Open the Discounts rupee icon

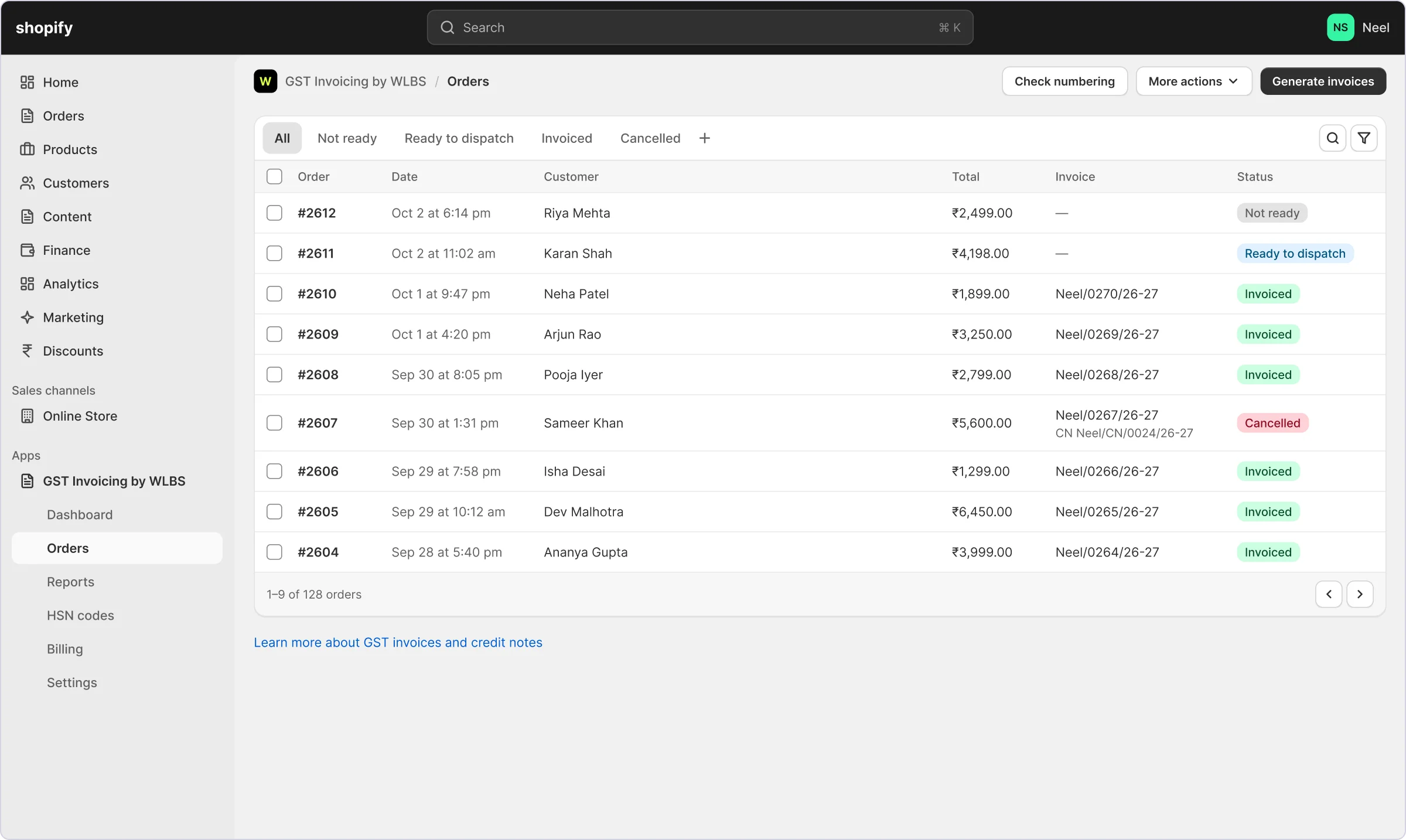[x=27, y=351]
